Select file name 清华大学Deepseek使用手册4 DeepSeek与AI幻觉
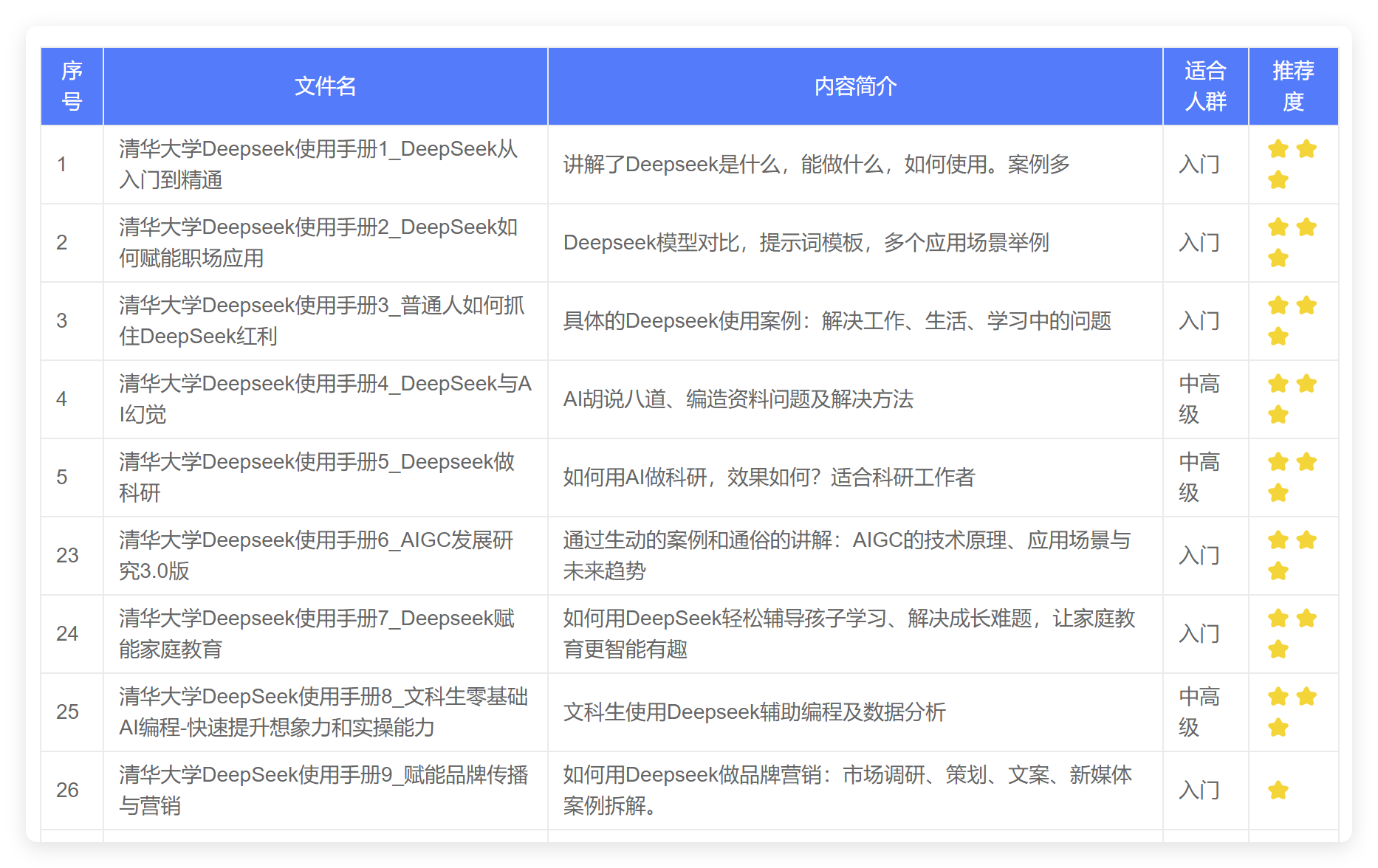This screenshot has width=1378, height=868. point(326,399)
